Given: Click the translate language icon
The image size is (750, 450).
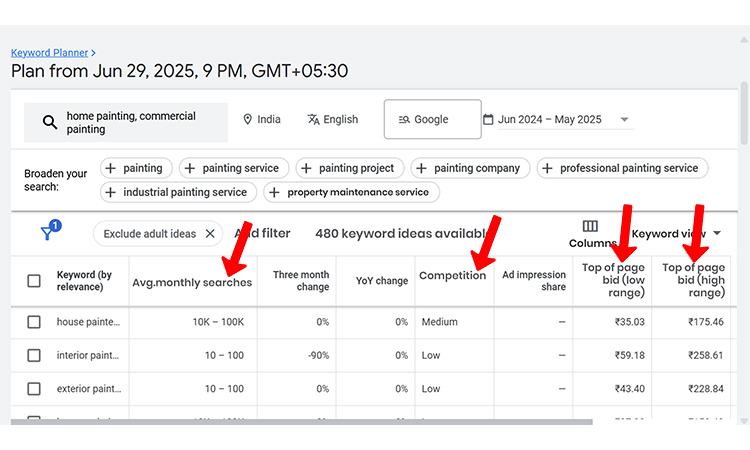Looking at the screenshot, I should tap(313, 119).
